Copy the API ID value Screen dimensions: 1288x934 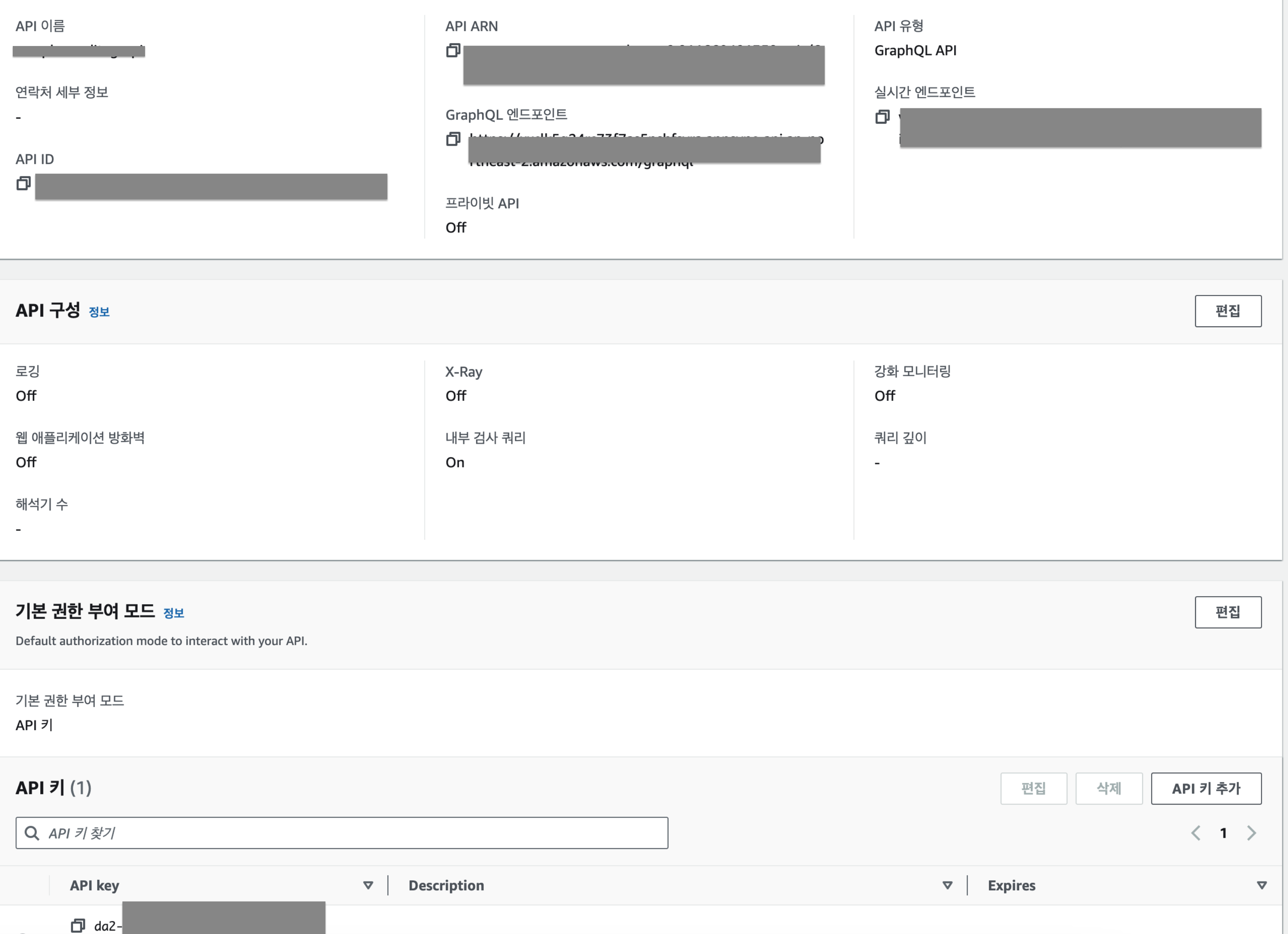tap(23, 183)
